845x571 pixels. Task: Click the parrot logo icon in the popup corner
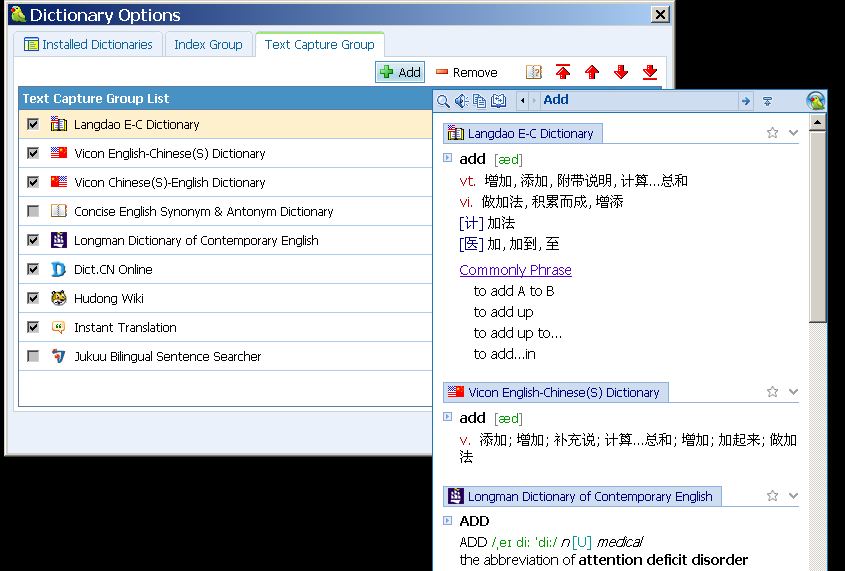click(816, 101)
